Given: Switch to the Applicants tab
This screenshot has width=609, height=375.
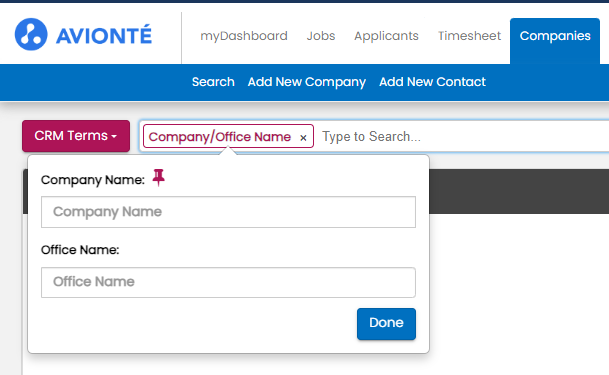Looking at the screenshot, I should [386, 36].
